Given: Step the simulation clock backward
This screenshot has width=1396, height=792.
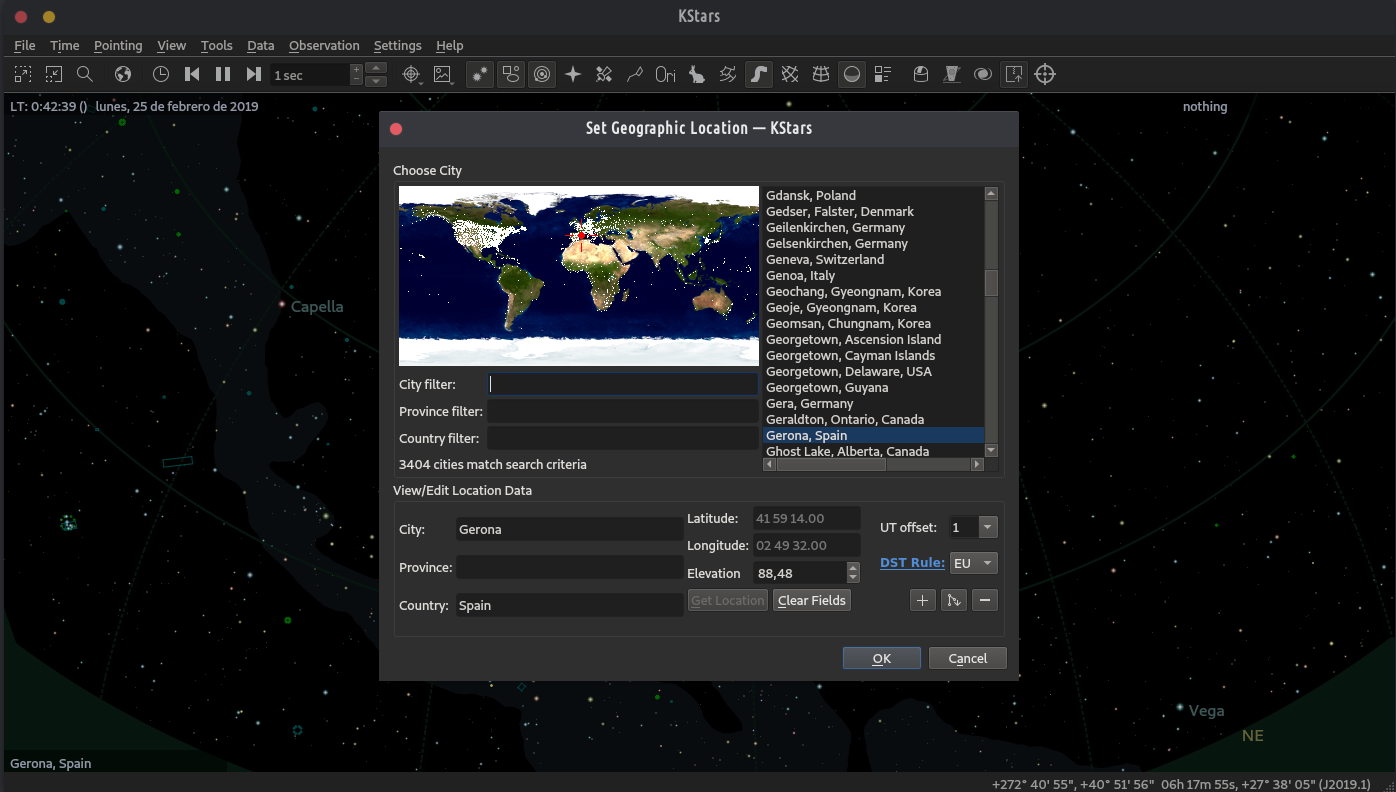Looking at the screenshot, I should 192,74.
